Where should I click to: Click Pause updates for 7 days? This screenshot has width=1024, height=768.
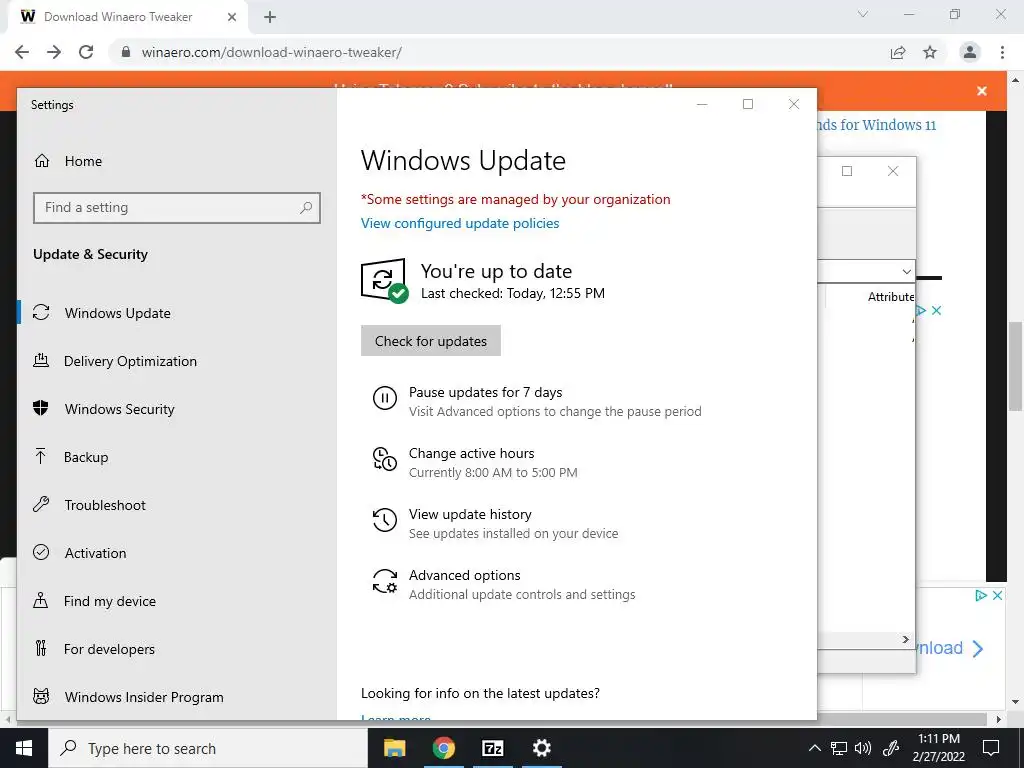pos(485,392)
